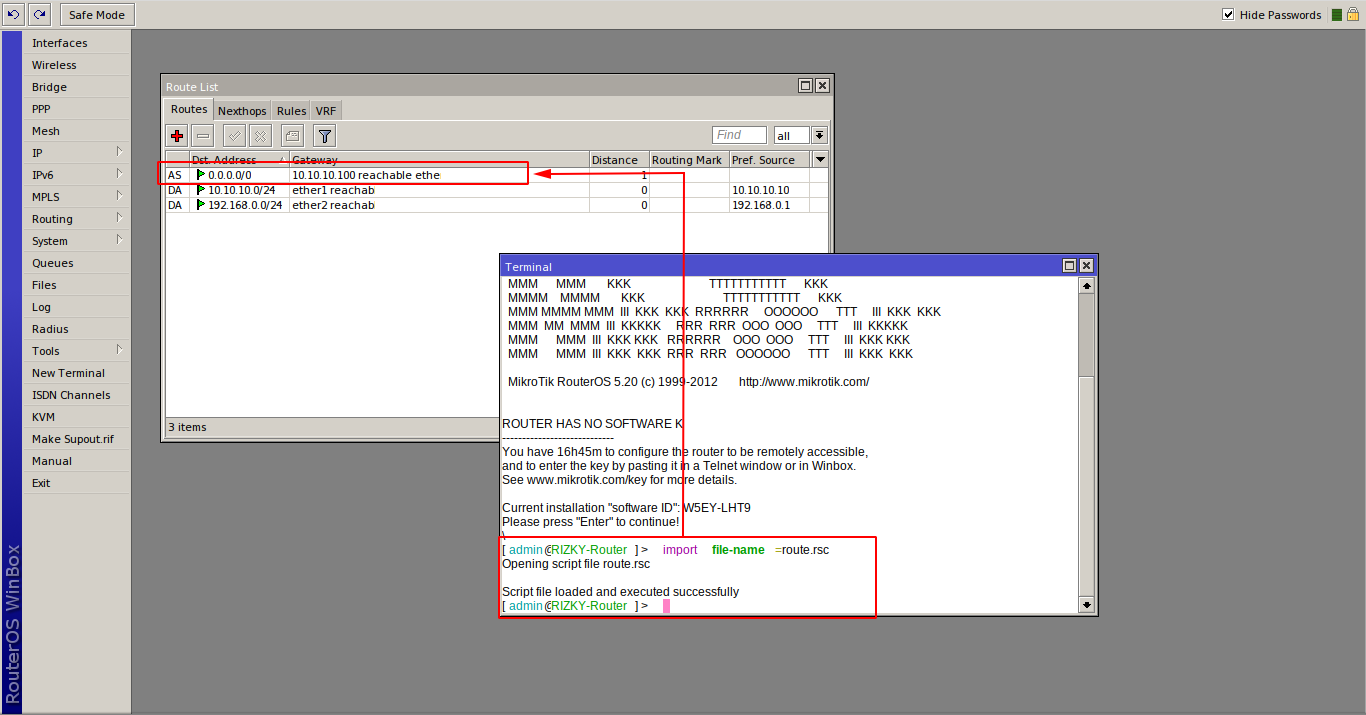This screenshot has width=1366, height=715.
Task: Click the Filter funnel icon
Action: [x=324, y=136]
